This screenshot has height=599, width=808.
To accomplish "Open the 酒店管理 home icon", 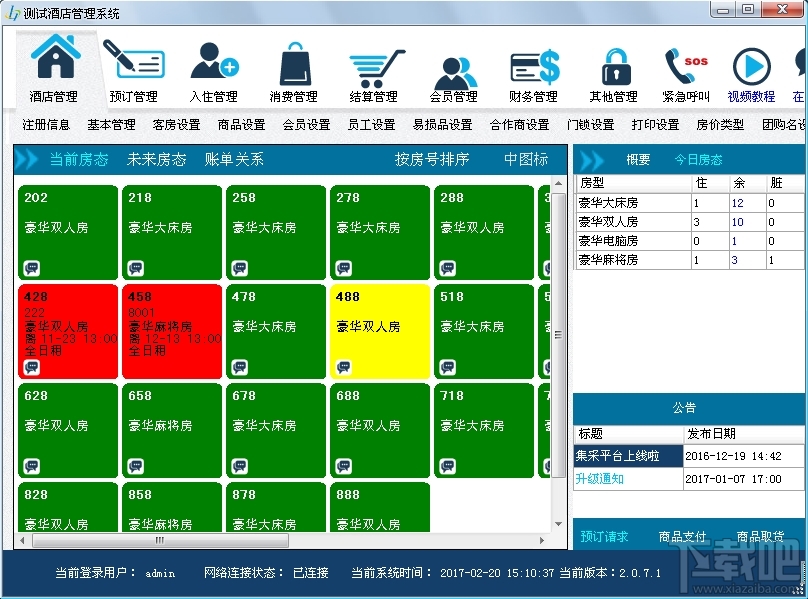I will [x=55, y=57].
